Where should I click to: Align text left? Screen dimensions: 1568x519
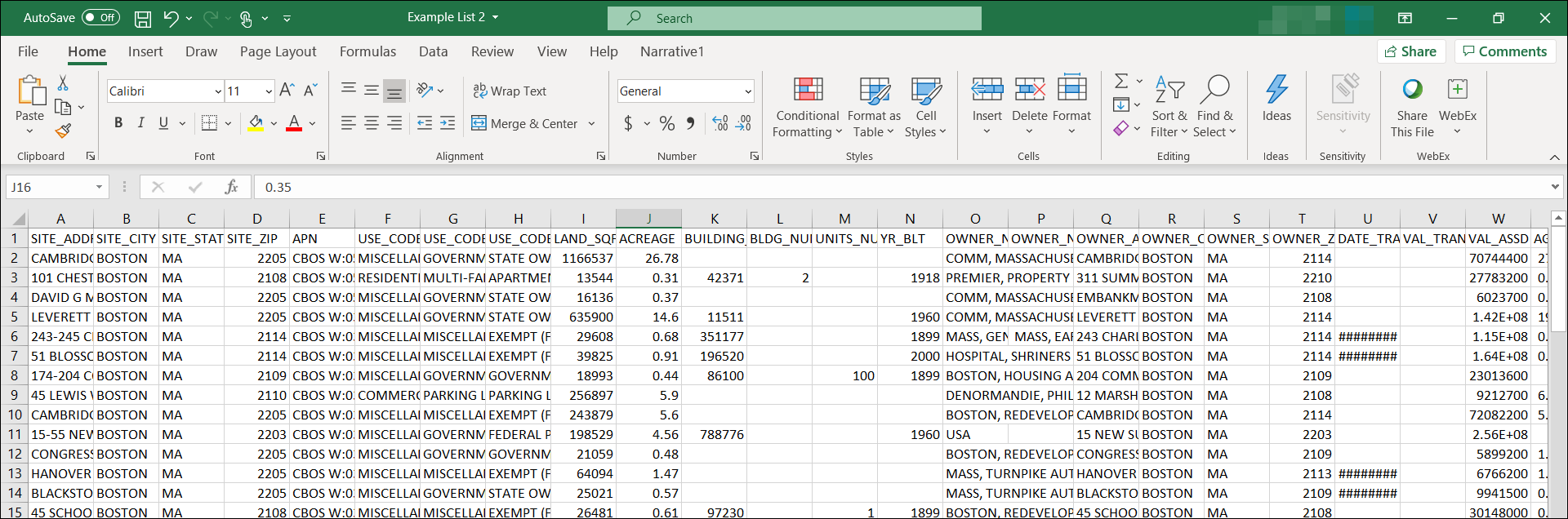click(349, 123)
